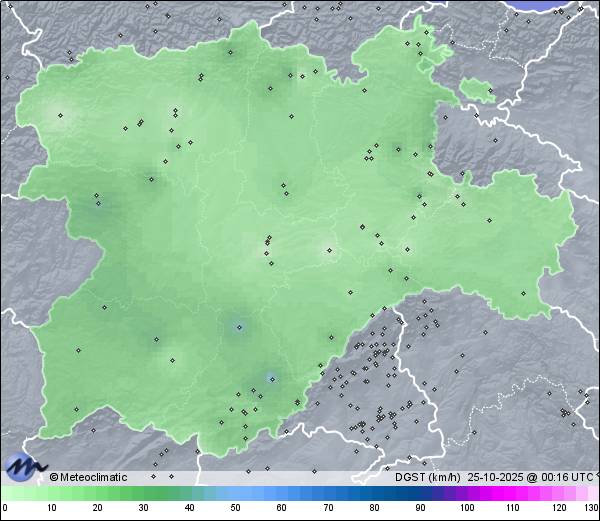Viewport: 600px width, 521px height.
Task: Click the Meteoclimatic copyright text
Action: click(89, 477)
